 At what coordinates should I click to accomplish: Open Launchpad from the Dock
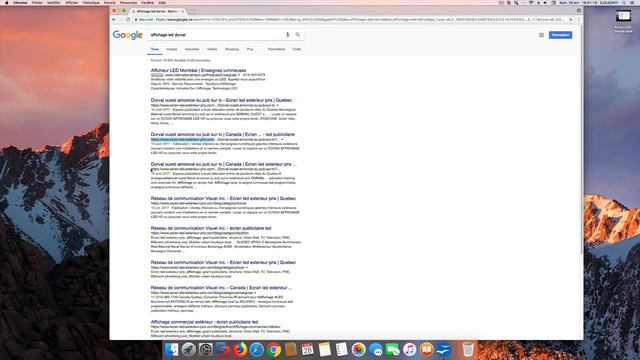pos(189,349)
